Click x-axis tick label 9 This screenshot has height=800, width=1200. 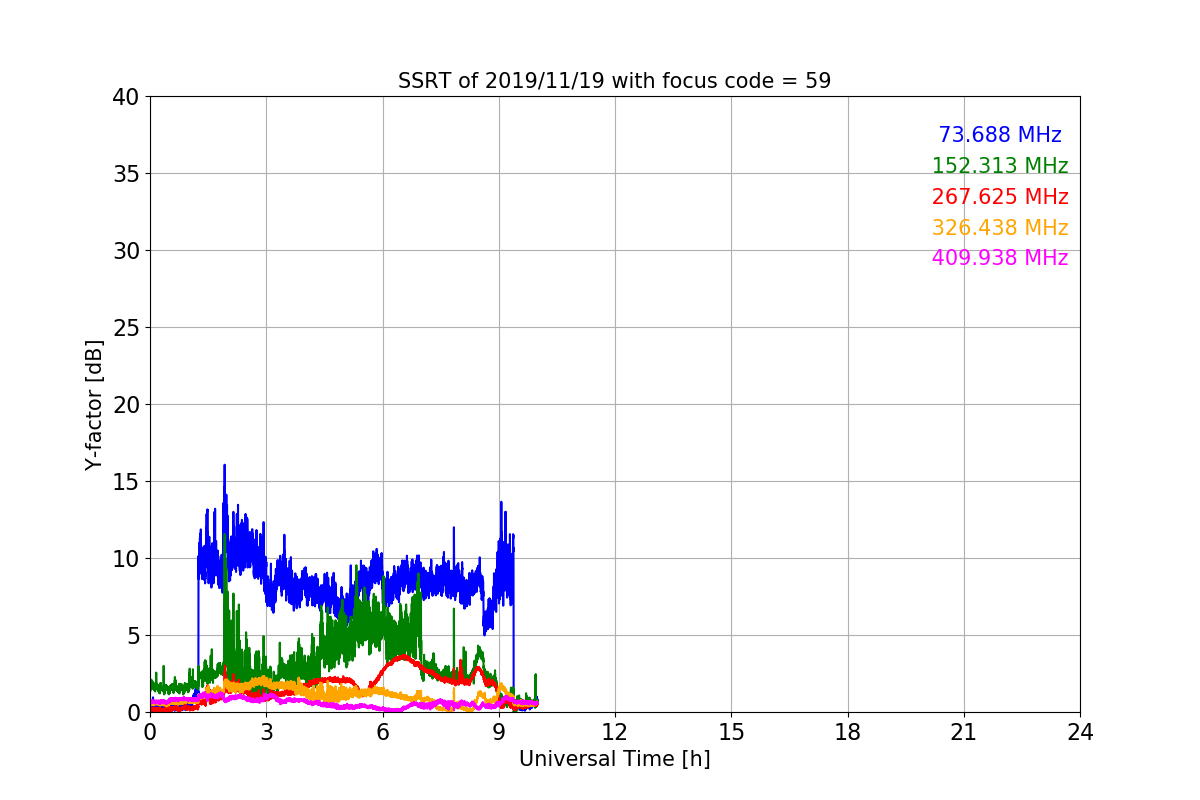point(499,732)
